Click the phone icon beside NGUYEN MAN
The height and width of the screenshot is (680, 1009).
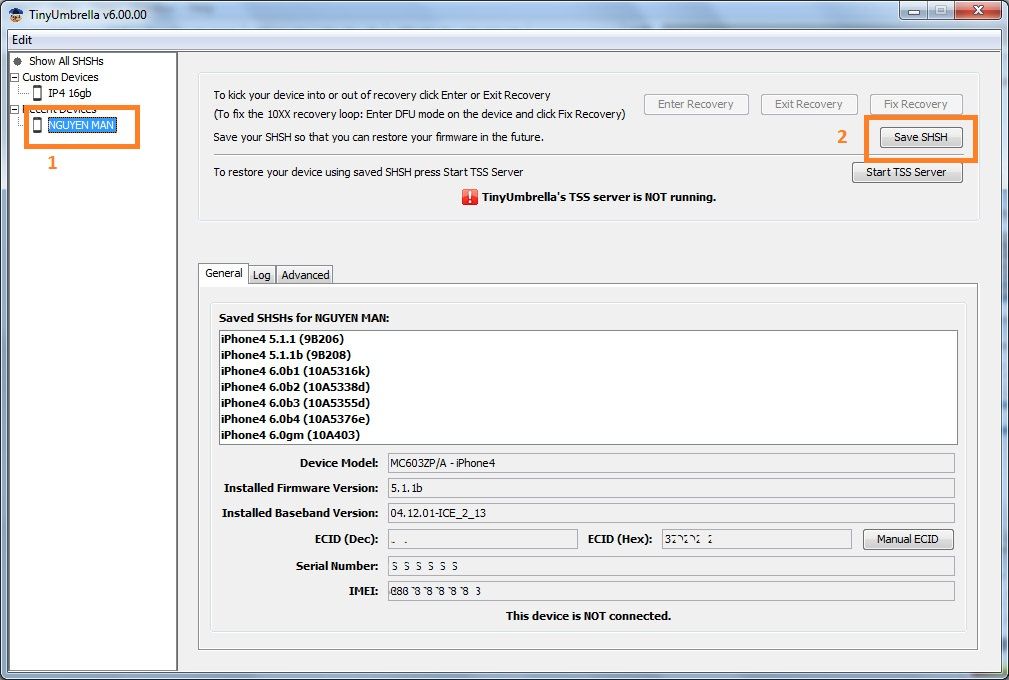(x=37, y=125)
